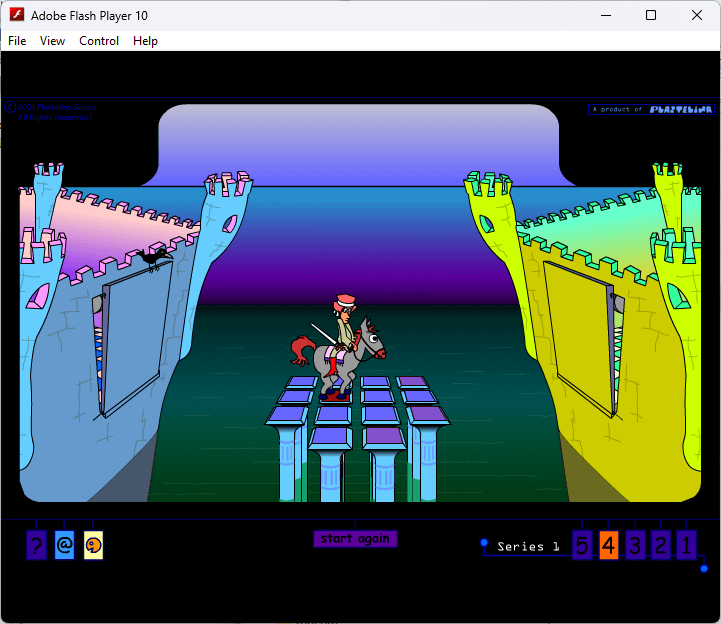The width and height of the screenshot is (721, 624).
Task: Click the front-row purple tile on the right
Action: click(384, 438)
